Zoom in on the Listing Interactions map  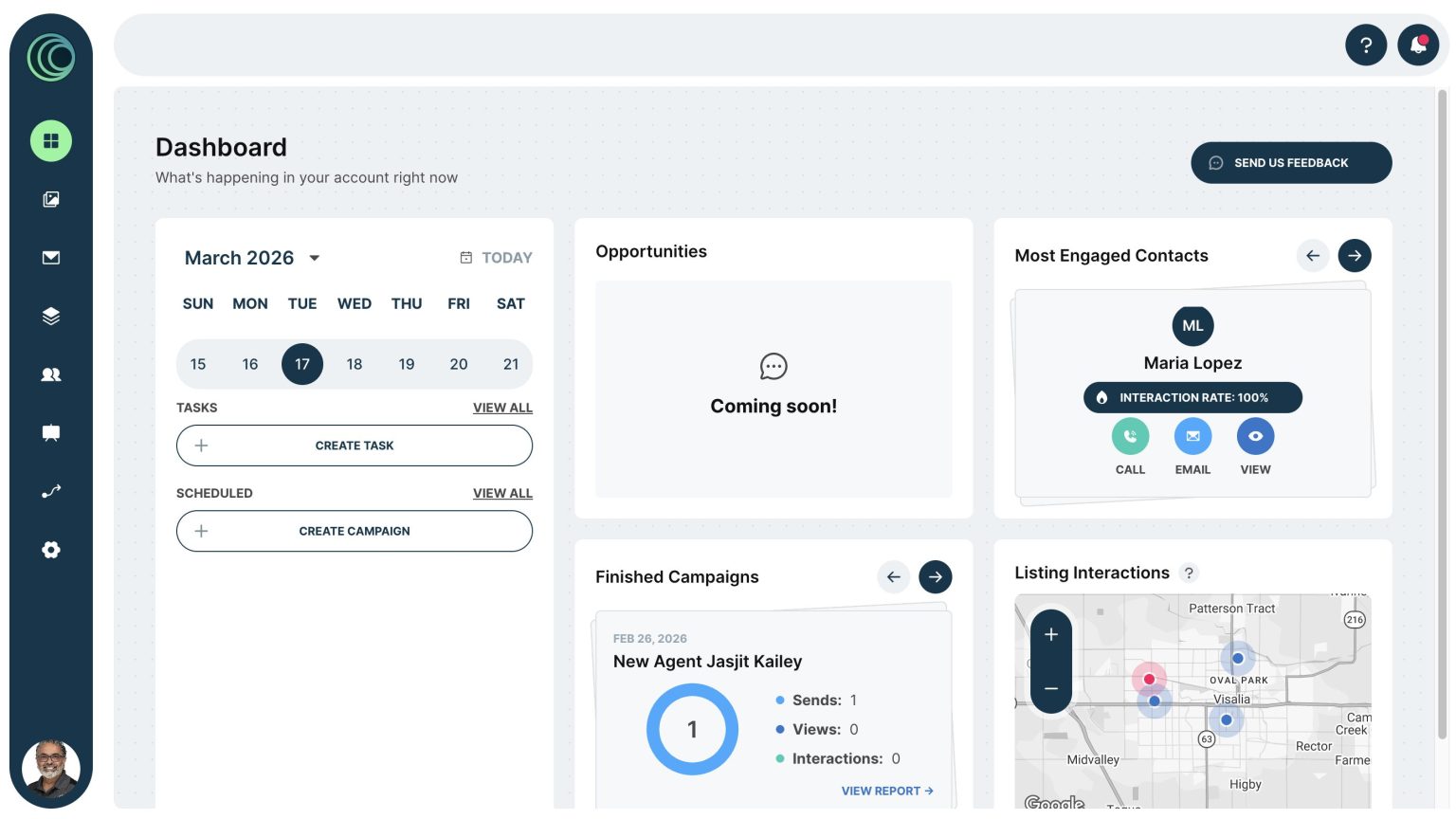1050,634
